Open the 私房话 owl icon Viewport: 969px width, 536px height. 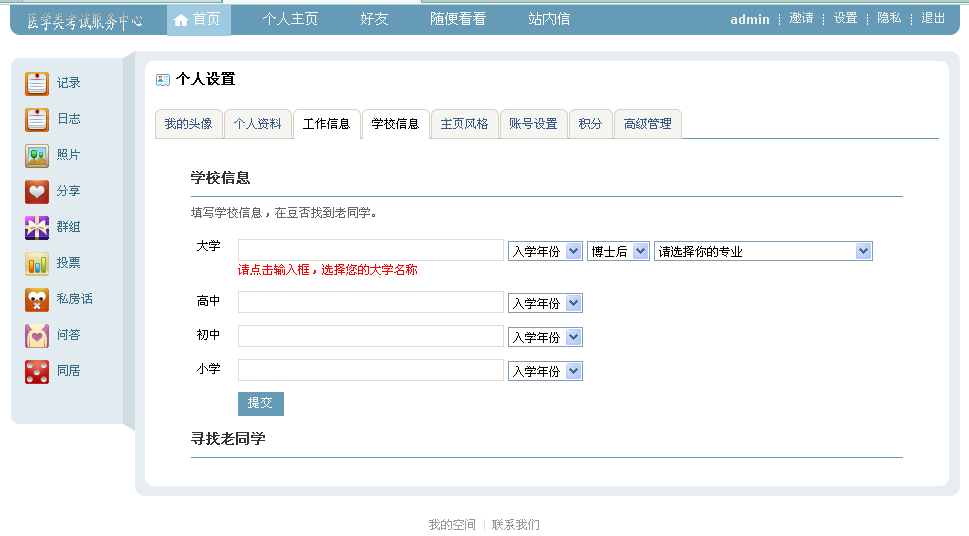click(36, 300)
